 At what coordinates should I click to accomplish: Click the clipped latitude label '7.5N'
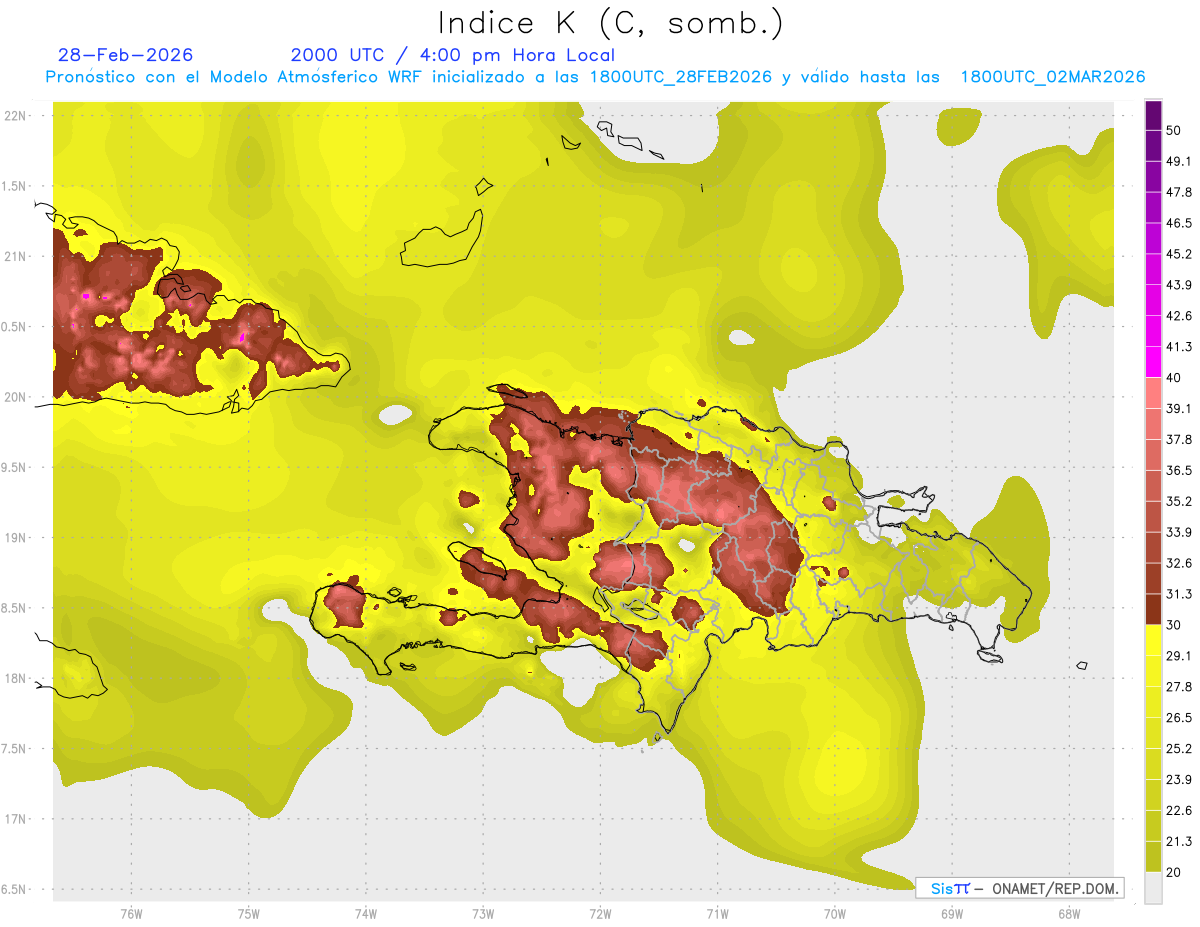pyautogui.click(x=14, y=749)
